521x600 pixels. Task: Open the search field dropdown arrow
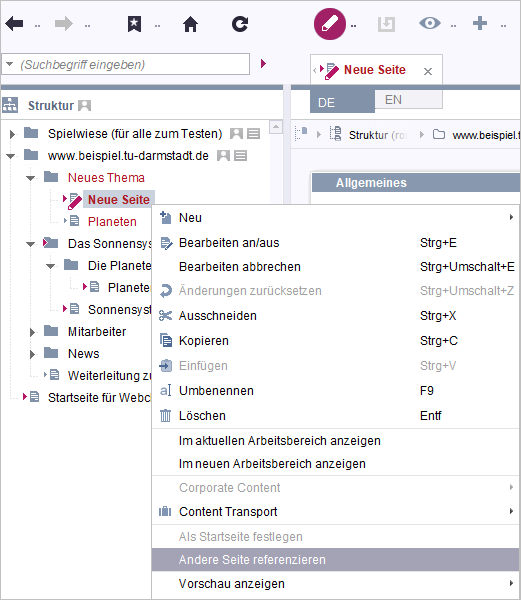(x=10, y=64)
